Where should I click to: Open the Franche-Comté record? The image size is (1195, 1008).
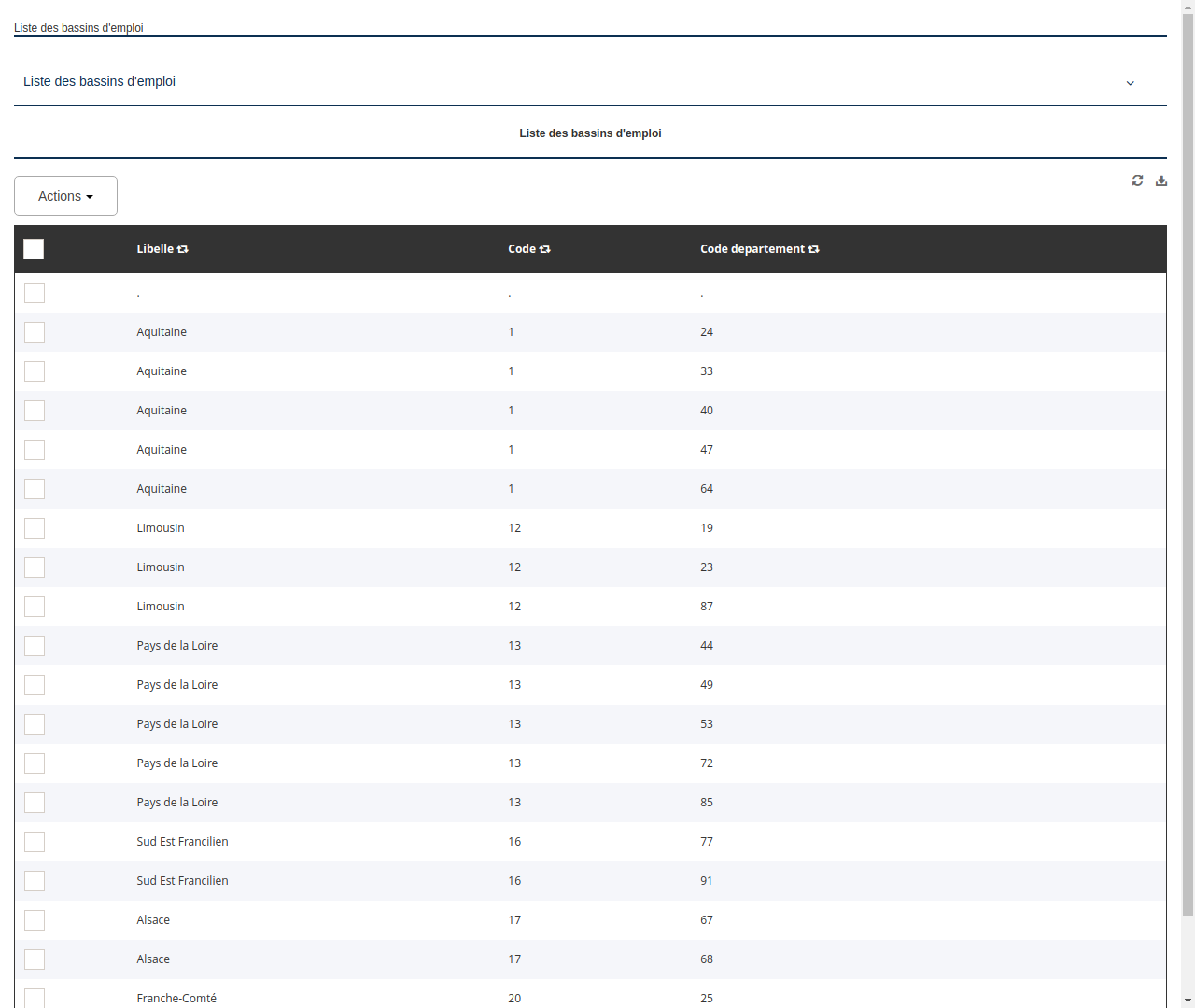click(176, 998)
